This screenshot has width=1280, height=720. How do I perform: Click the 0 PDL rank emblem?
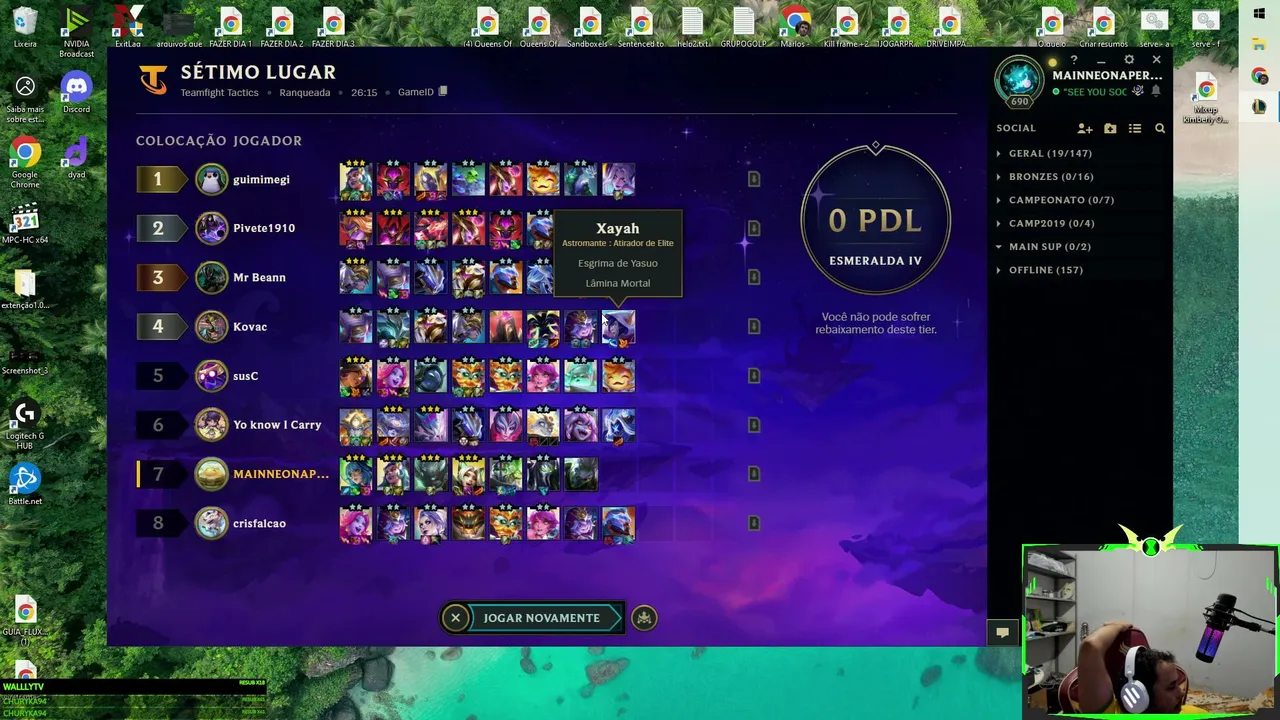point(875,220)
